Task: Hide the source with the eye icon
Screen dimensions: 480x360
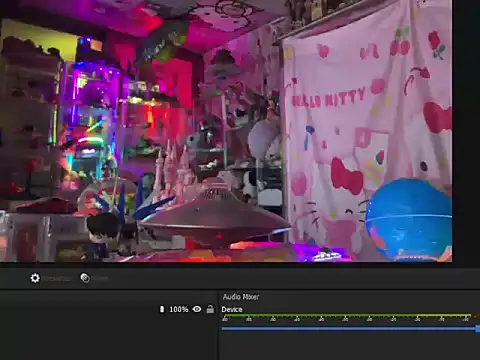Action: coord(197,309)
